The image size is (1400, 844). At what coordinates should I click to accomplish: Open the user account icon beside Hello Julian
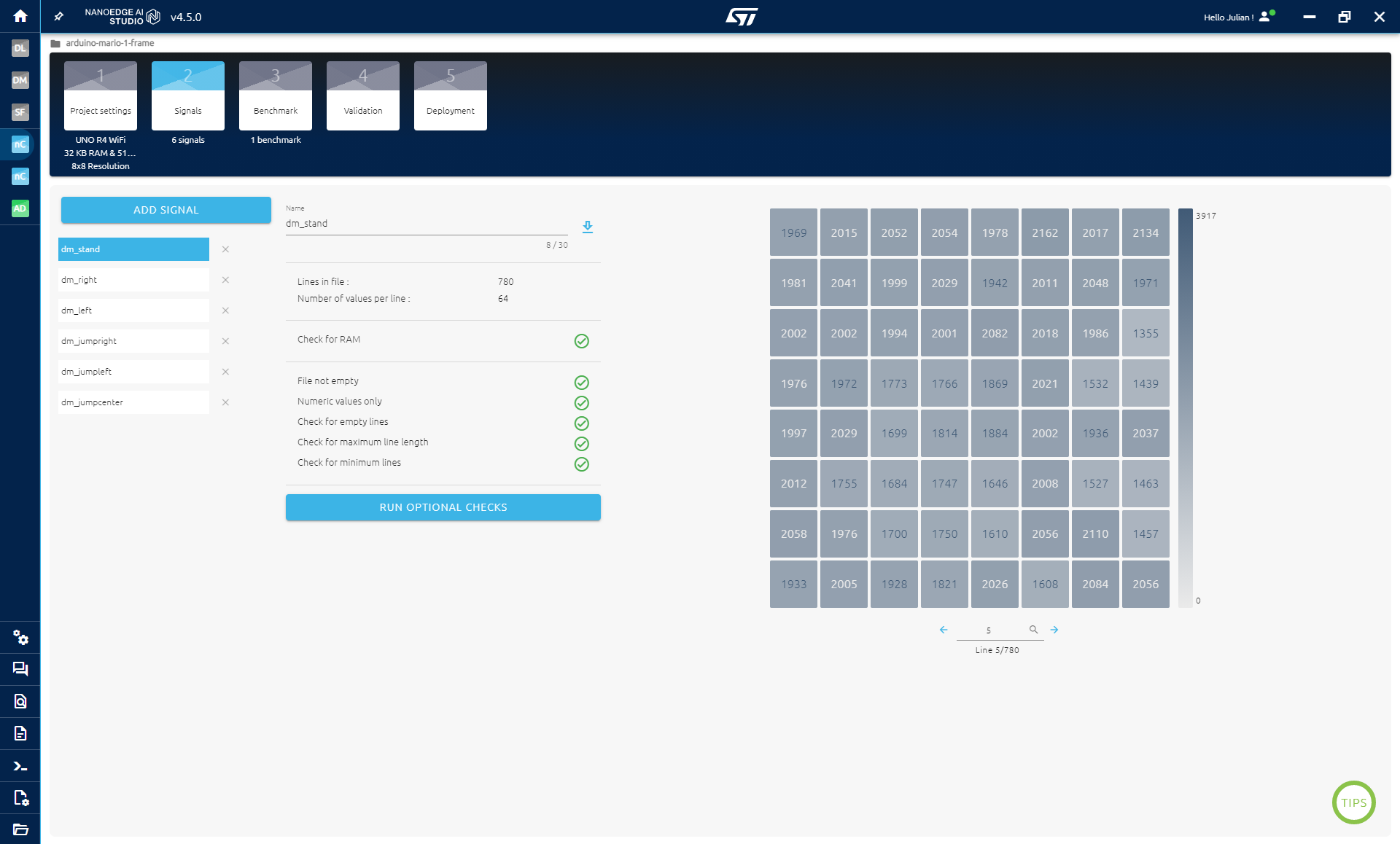pos(1265,17)
